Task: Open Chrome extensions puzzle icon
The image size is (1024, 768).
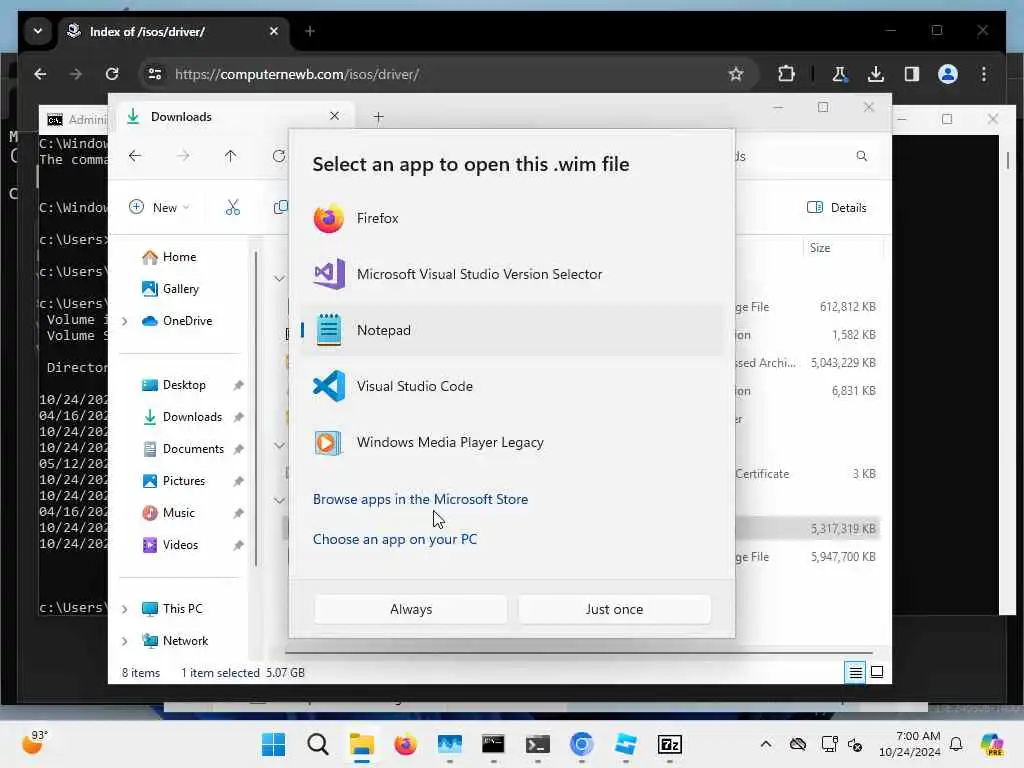Action: tap(786, 74)
